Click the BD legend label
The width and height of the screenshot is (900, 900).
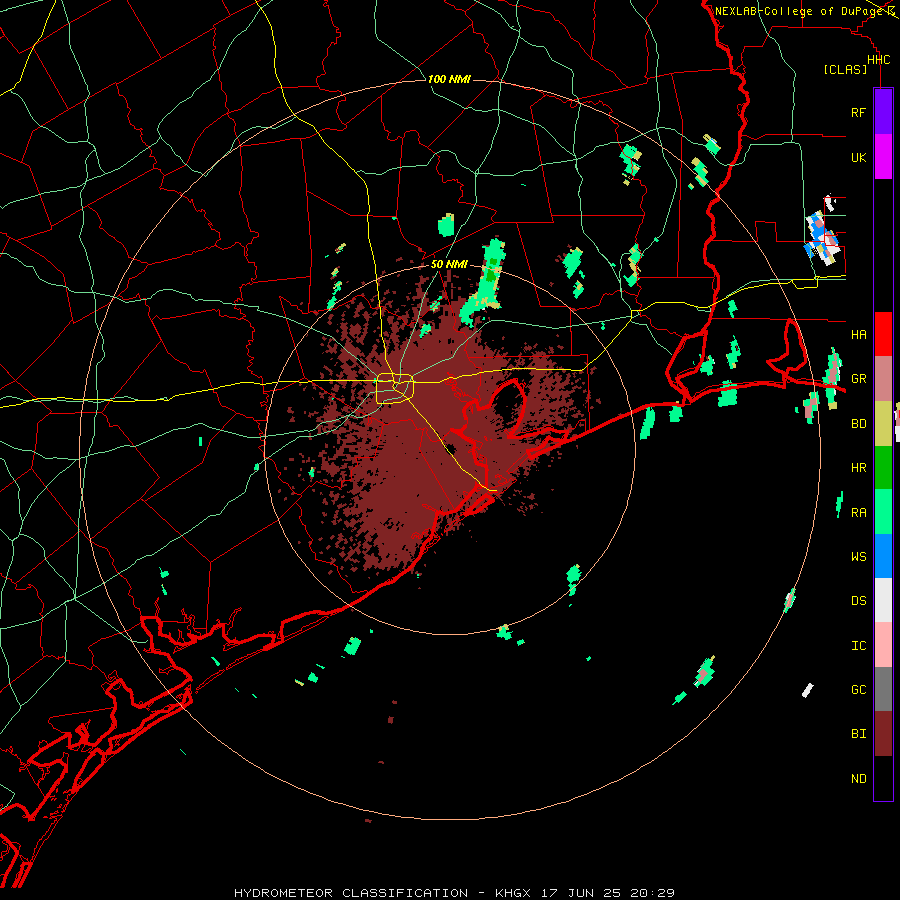click(x=858, y=424)
